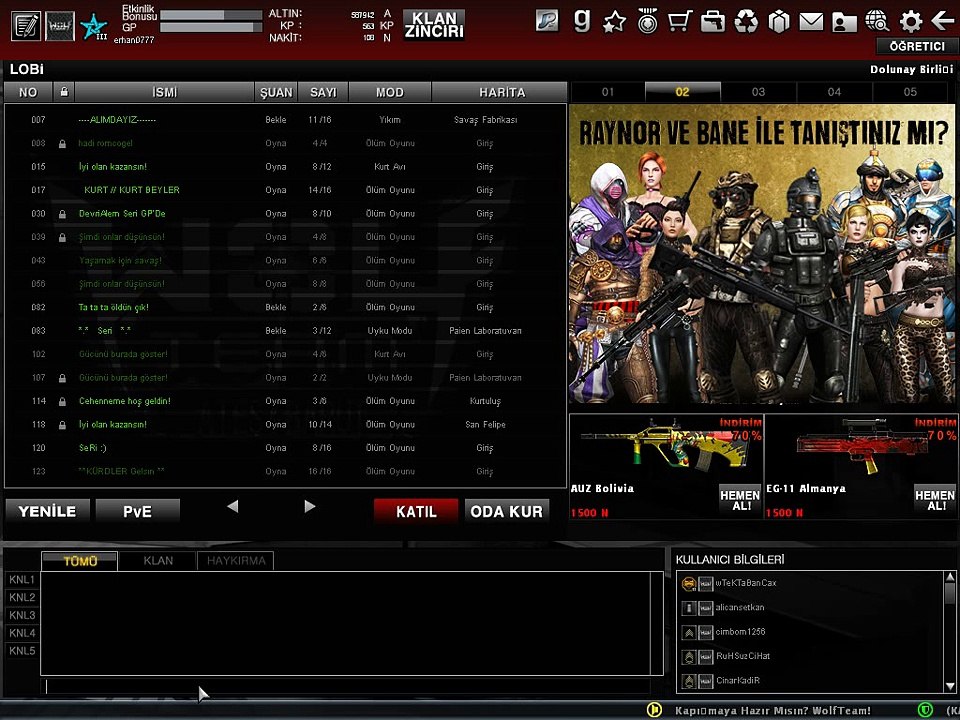The image size is (960, 720).
Task: Sort rooms by İSMİ column
Action: [164, 92]
